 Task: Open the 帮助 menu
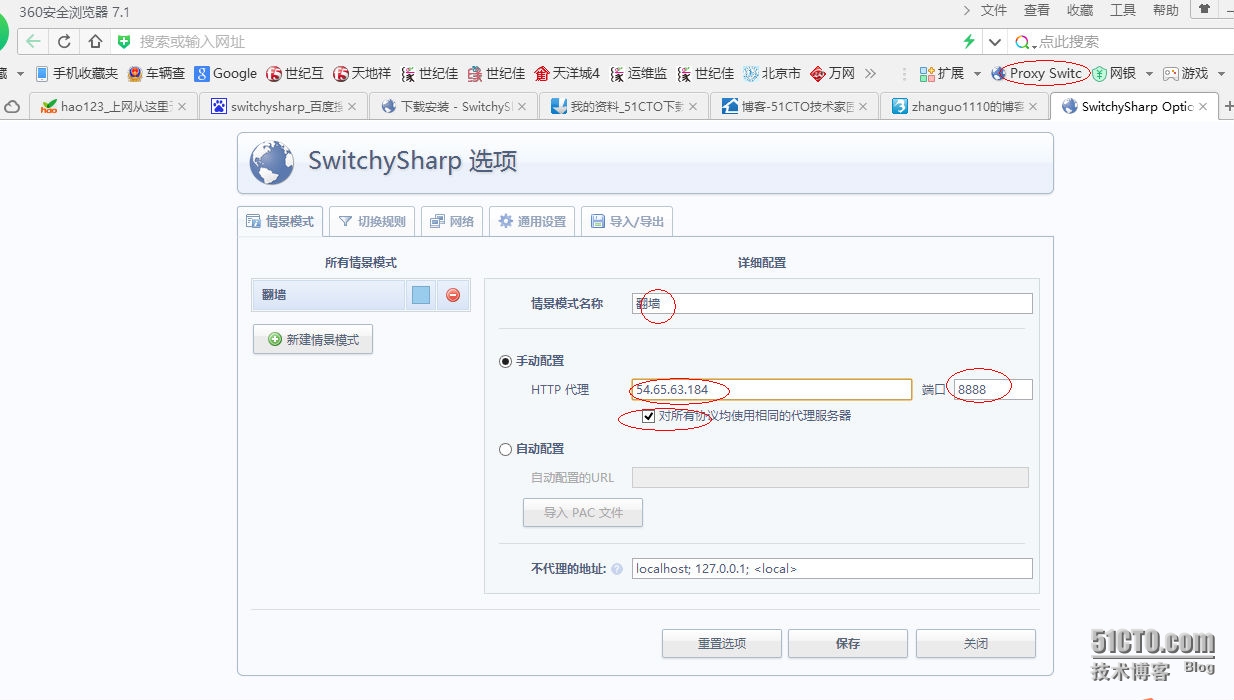tap(1166, 10)
